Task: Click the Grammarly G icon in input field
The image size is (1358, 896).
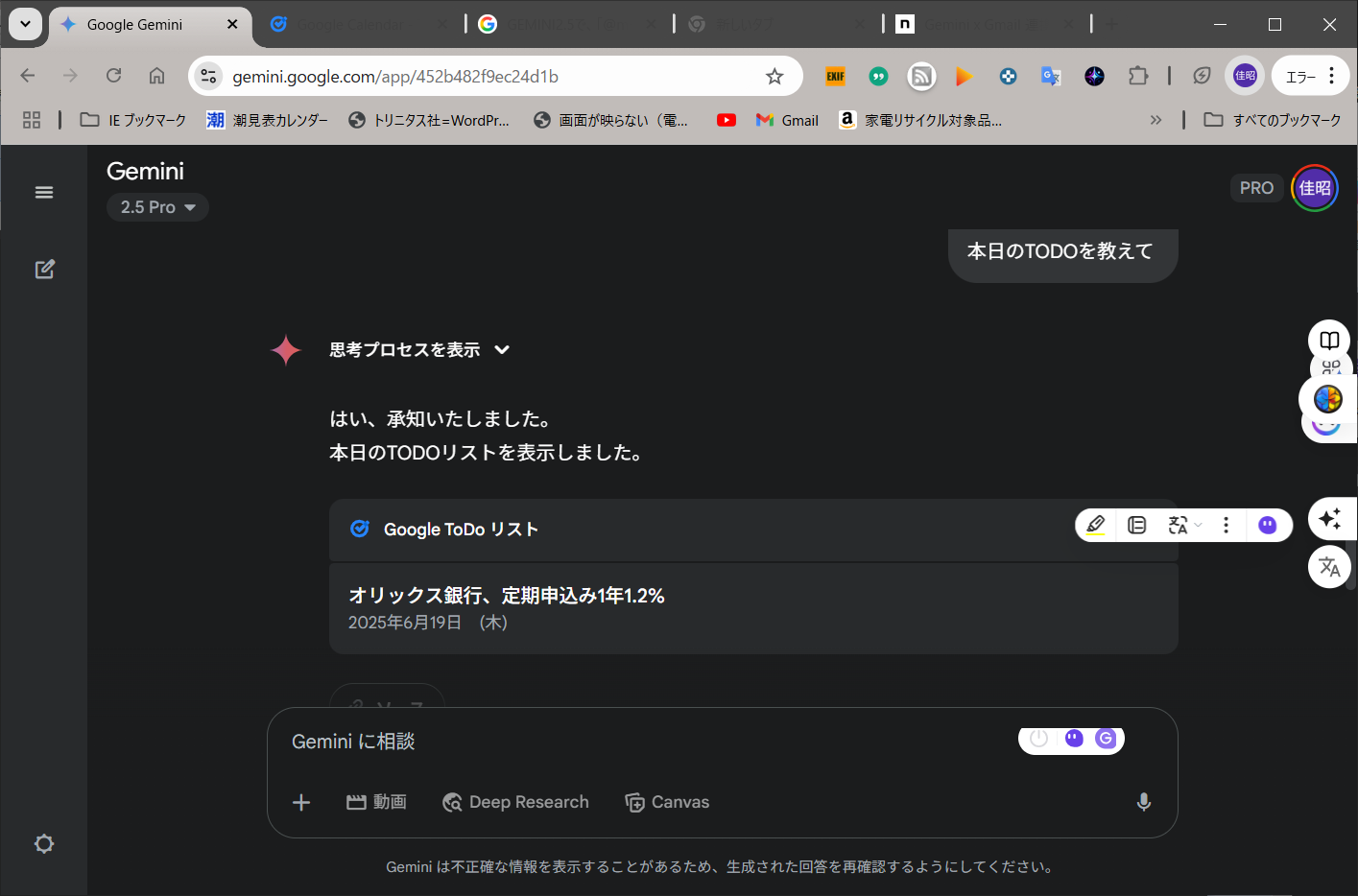Action: 1106,738
